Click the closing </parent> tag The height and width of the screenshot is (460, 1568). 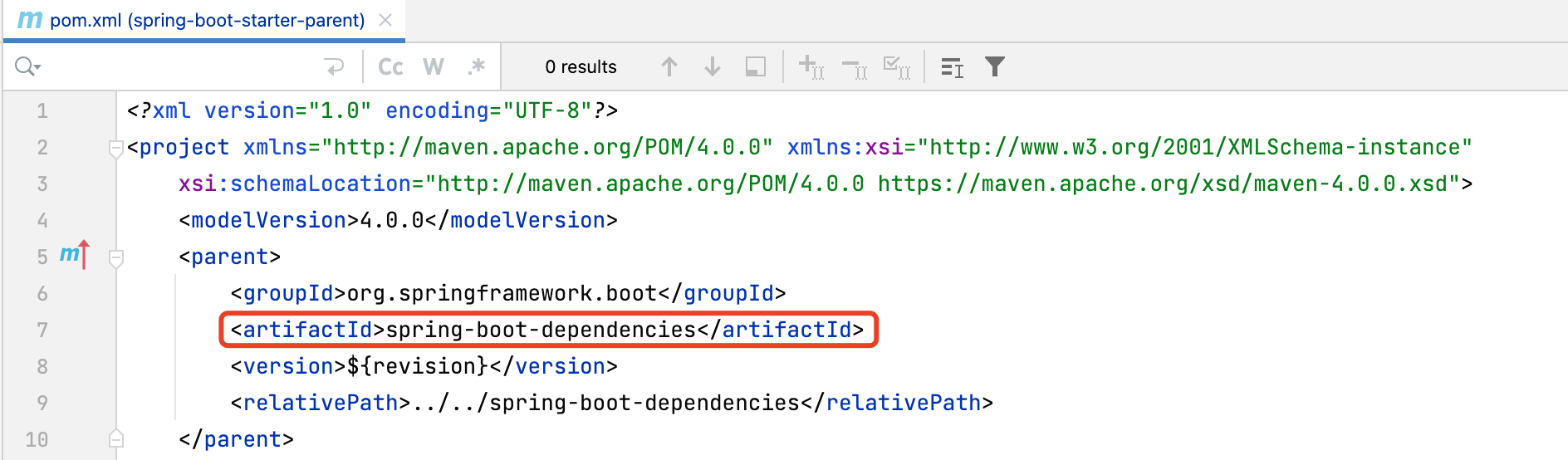[x=237, y=439]
